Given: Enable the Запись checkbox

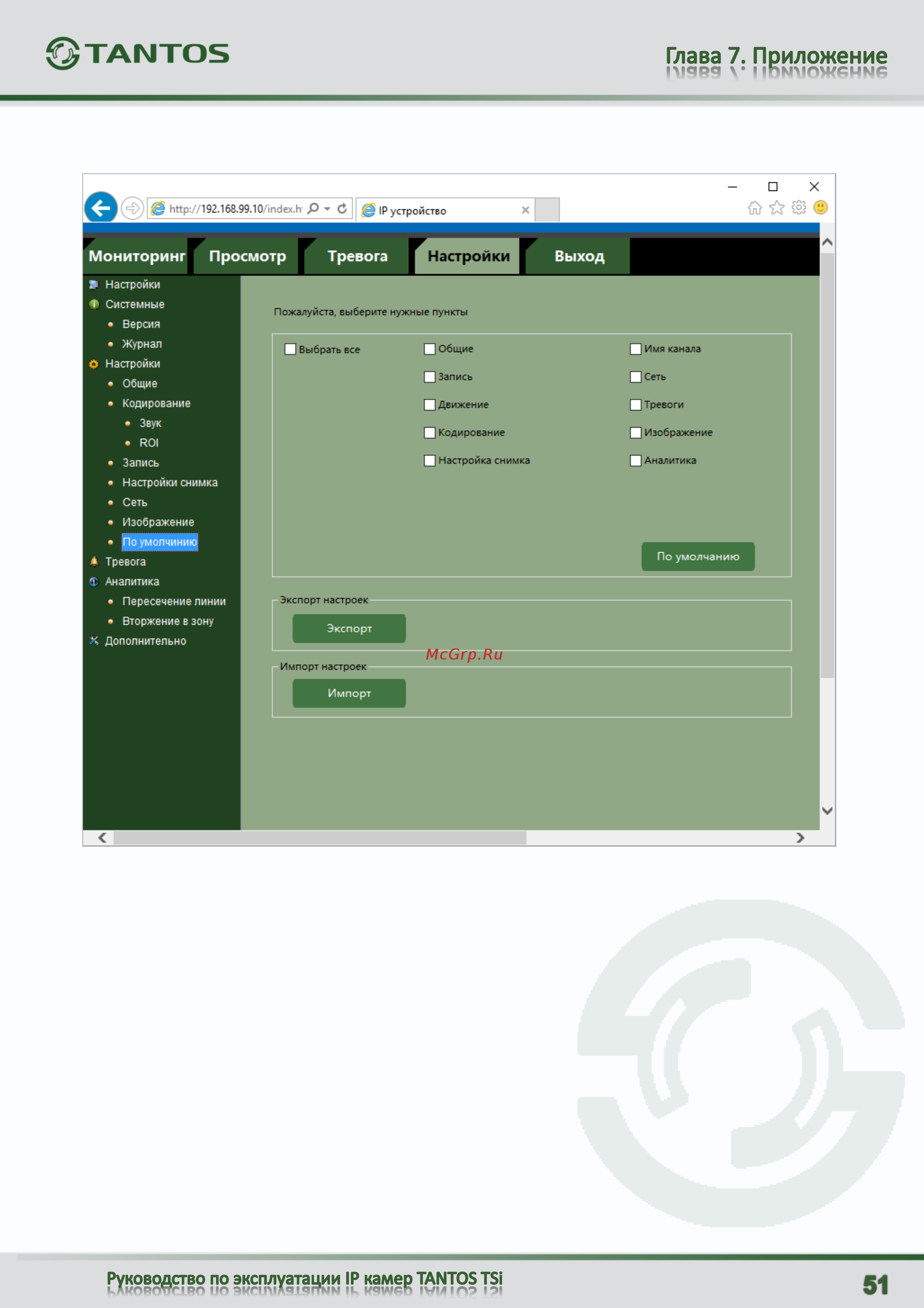Looking at the screenshot, I should point(430,377).
